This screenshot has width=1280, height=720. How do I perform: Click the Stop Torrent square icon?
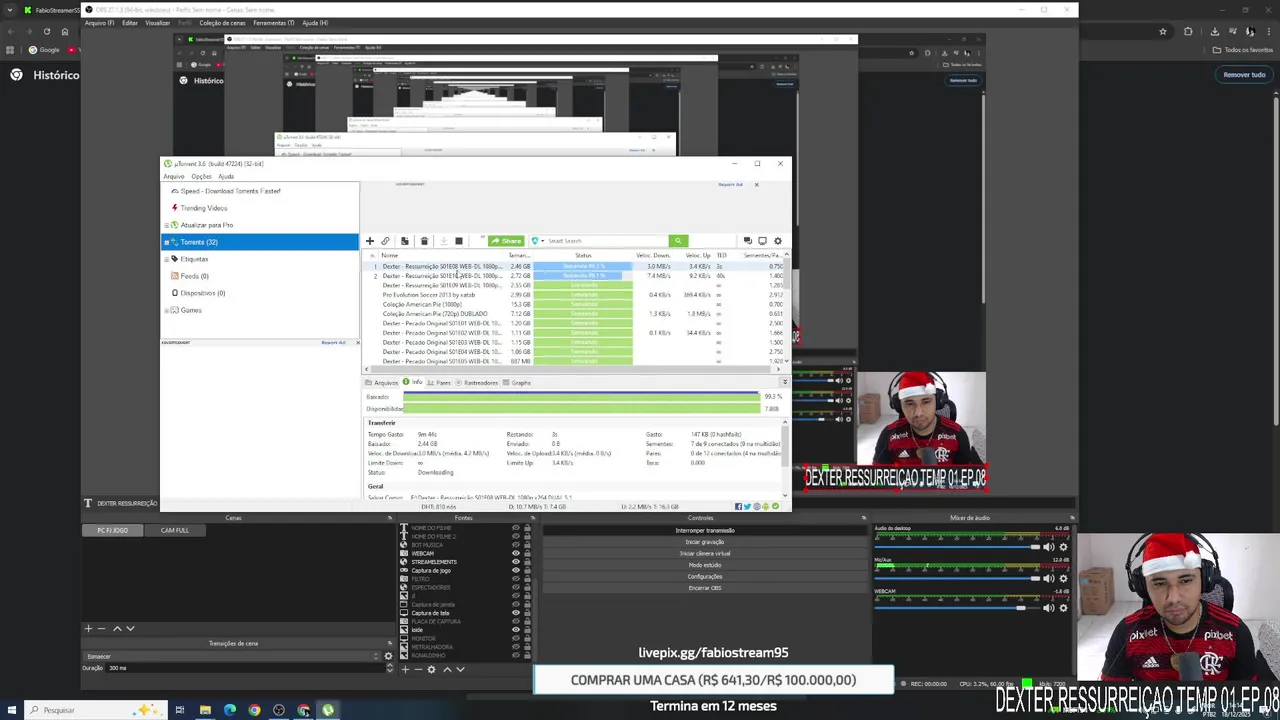pyautogui.click(x=459, y=241)
